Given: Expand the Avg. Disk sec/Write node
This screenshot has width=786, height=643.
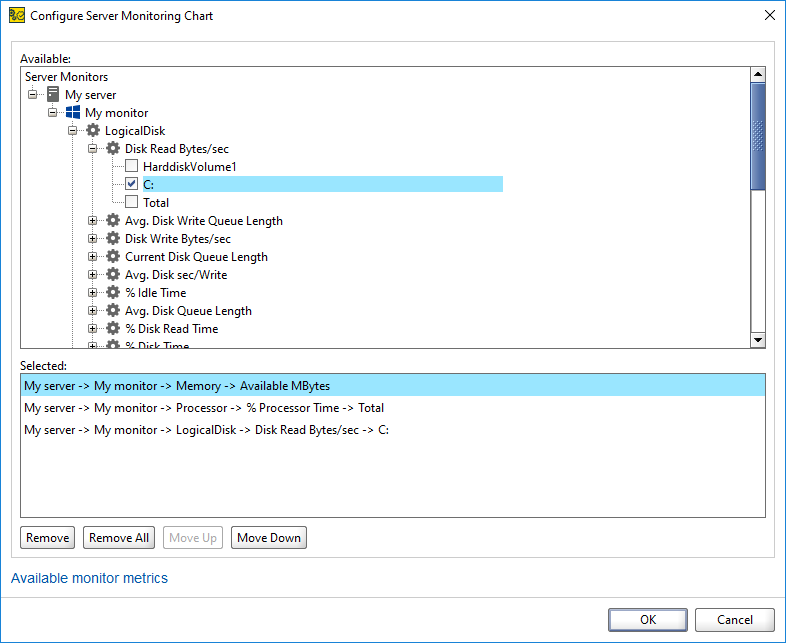Looking at the screenshot, I should (x=93, y=275).
